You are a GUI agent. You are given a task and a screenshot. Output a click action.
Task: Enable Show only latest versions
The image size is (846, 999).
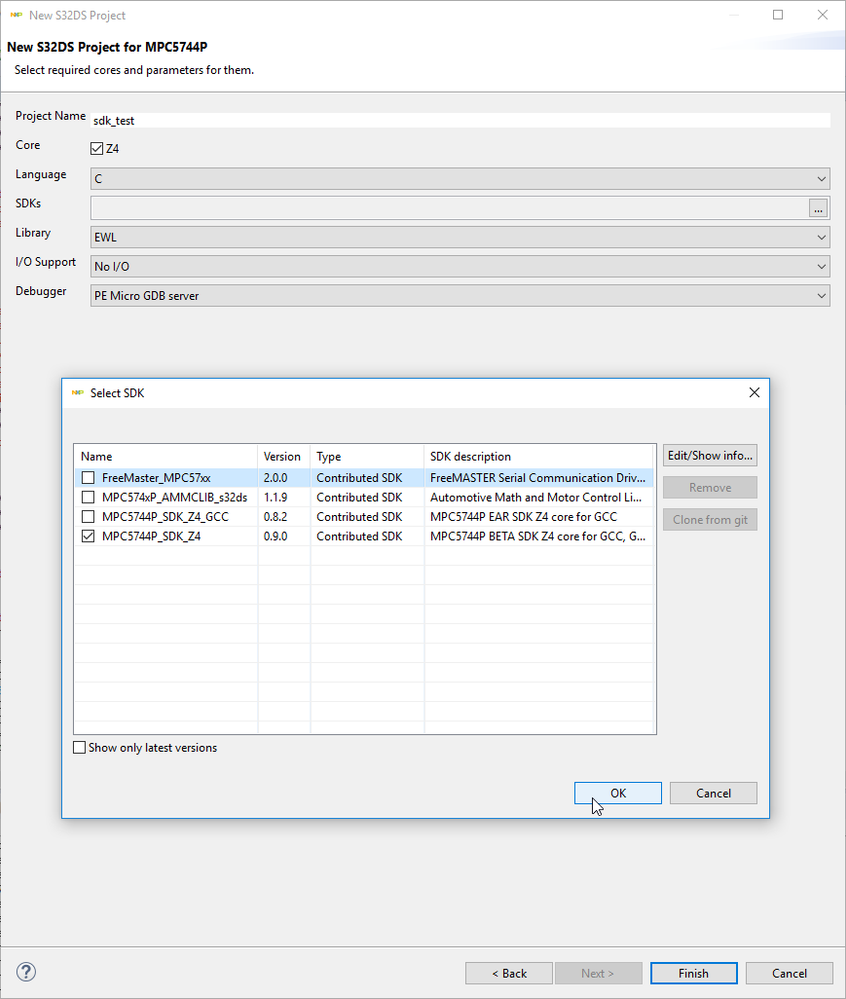pyautogui.click(x=80, y=747)
